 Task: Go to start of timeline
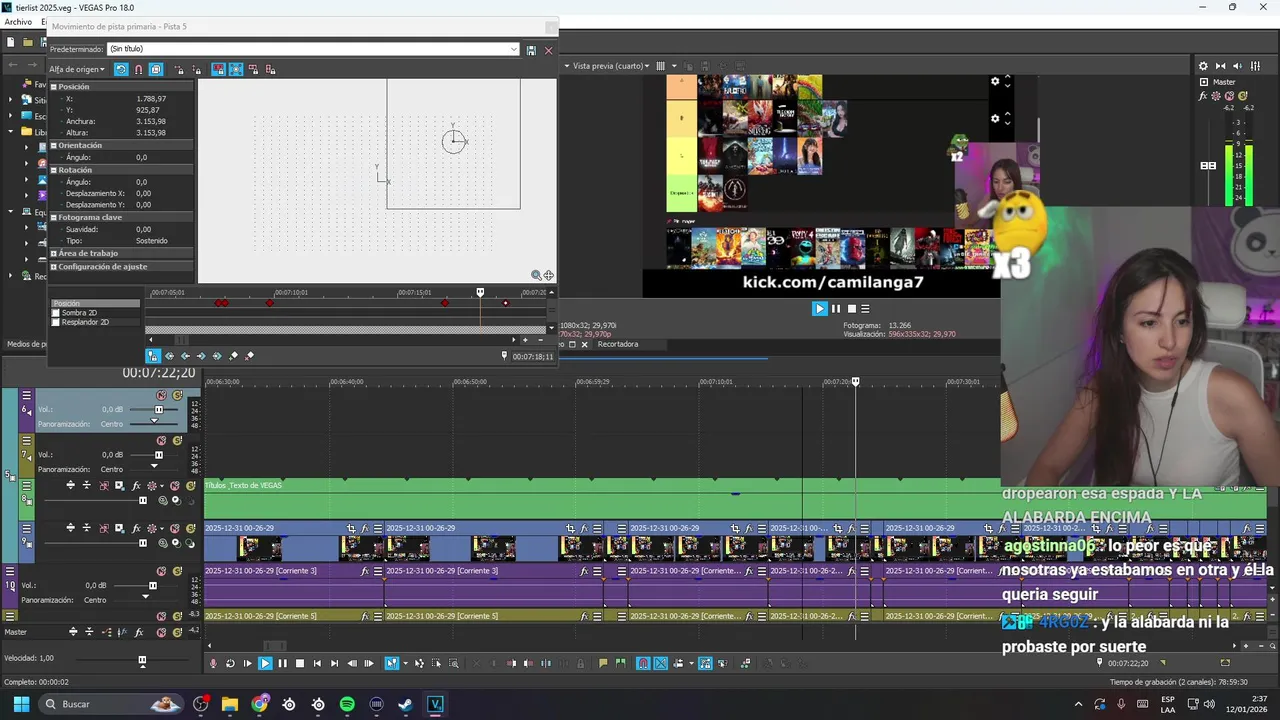(x=317, y=663)
